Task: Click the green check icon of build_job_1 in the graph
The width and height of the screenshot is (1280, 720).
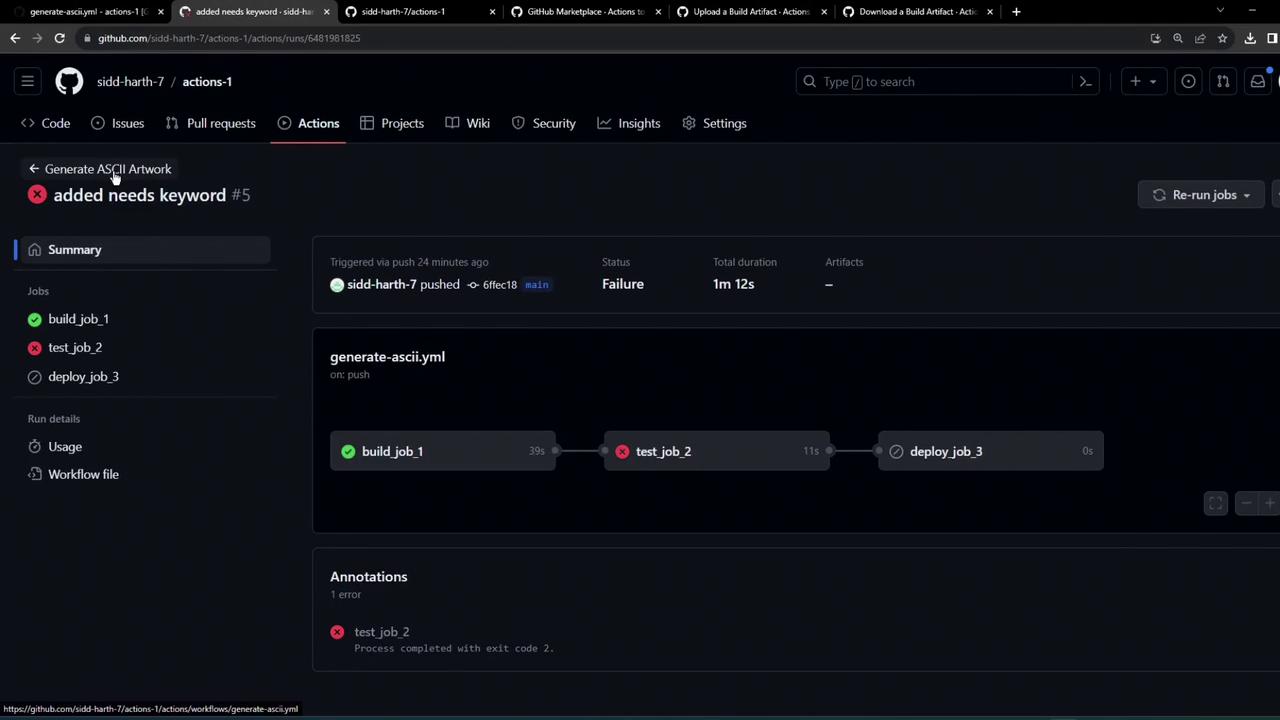Action: click(348, 452)
